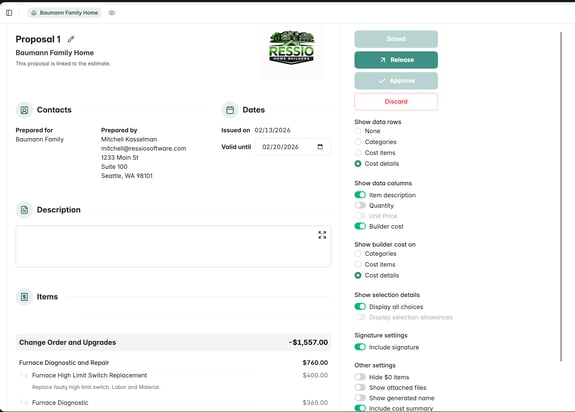This screenshot has height=412, width=575.
Task: Click the eye preview icon beside the tab
Action: (112, 13)
